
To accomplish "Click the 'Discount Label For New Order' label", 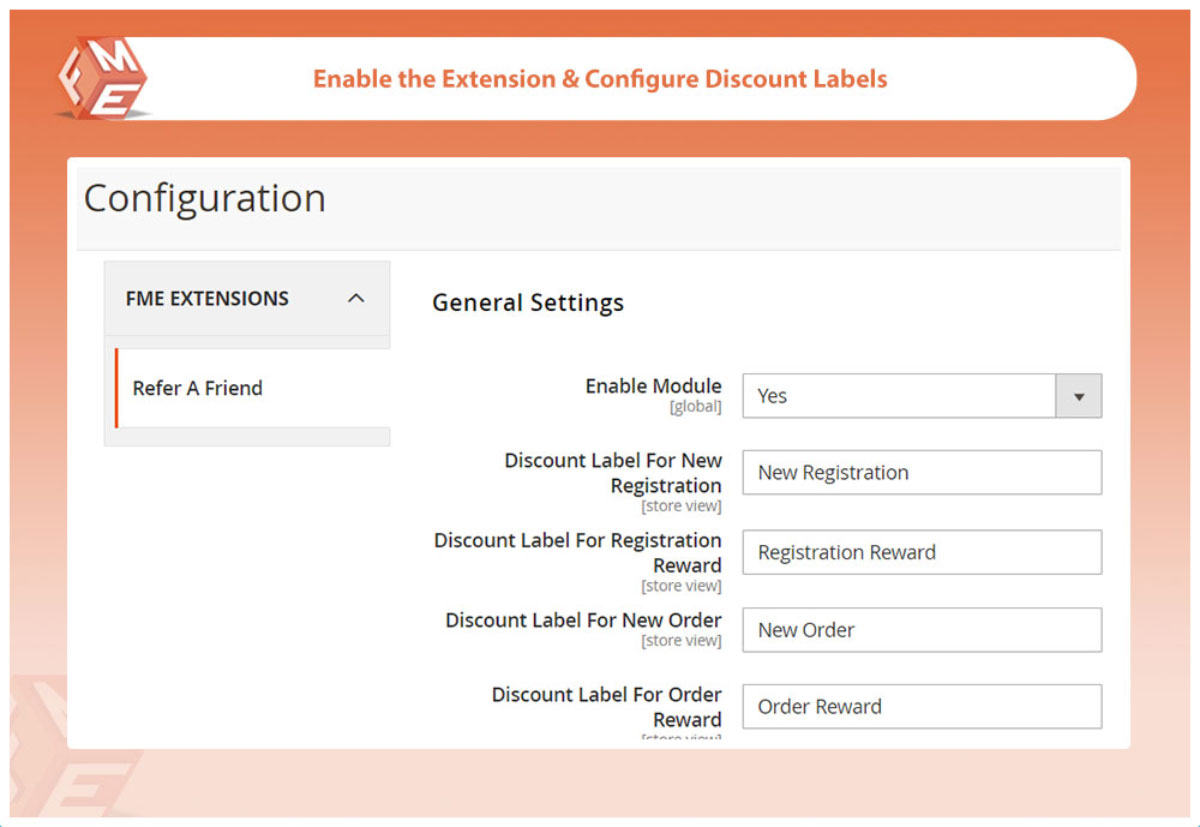I will [583, 620].
